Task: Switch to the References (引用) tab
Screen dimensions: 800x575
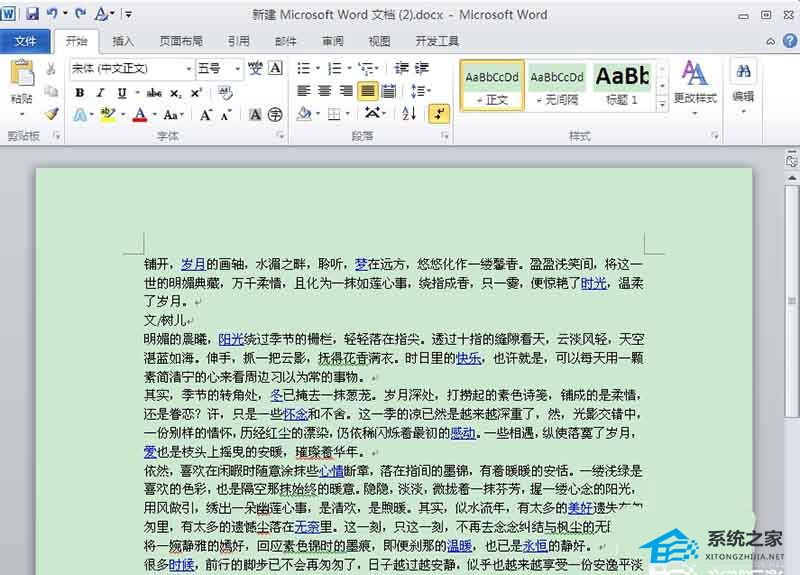Action: [x=238, y=41]
